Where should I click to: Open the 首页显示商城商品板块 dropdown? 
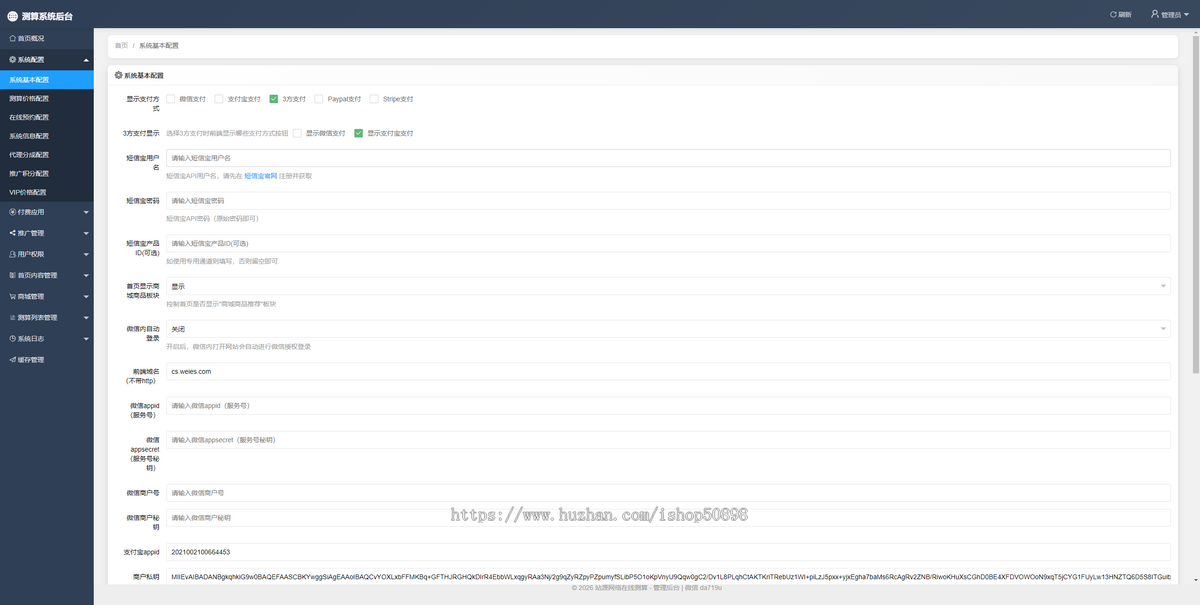668,286
